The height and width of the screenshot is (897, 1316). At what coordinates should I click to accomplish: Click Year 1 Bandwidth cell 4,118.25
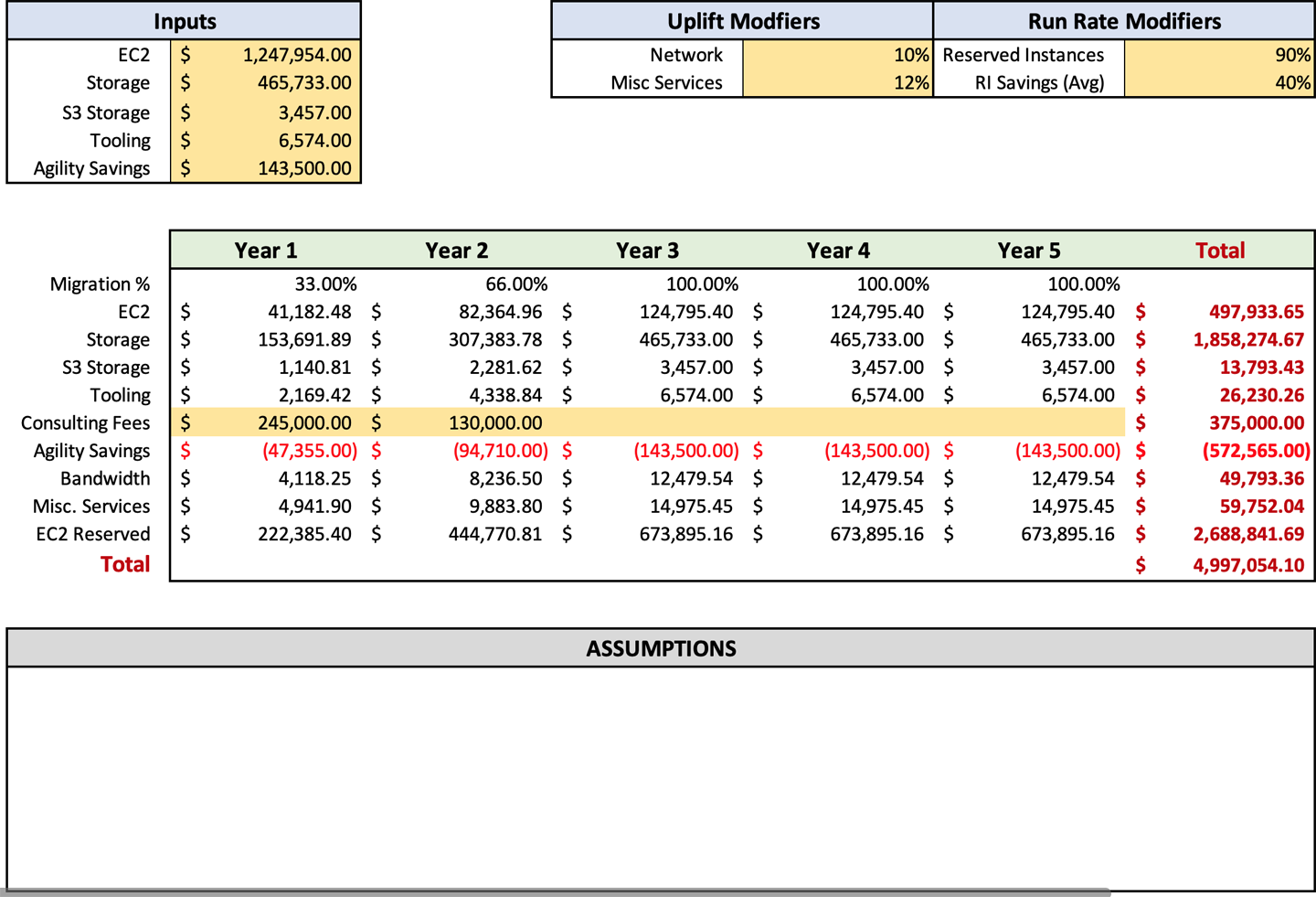click(x=314, y=478)
